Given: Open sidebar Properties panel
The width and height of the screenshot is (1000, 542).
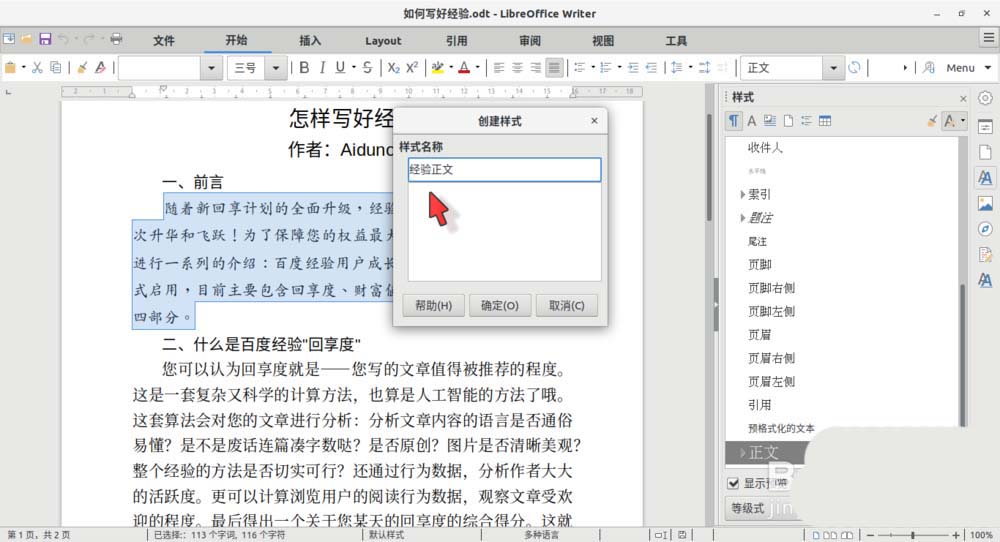Looking at the screenshot, I should (985, 126).
